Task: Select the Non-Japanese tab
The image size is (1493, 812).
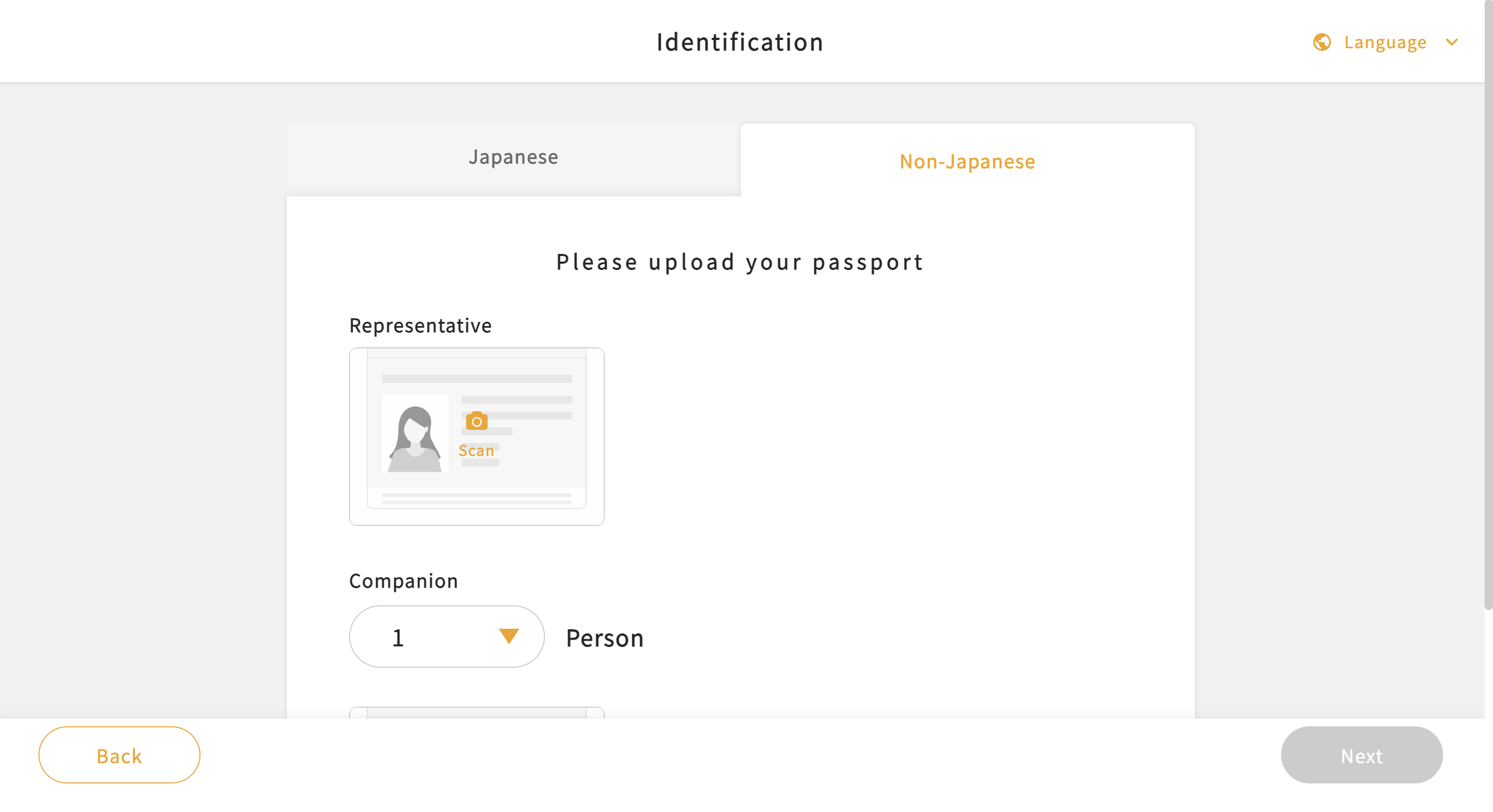Action: 967,161
